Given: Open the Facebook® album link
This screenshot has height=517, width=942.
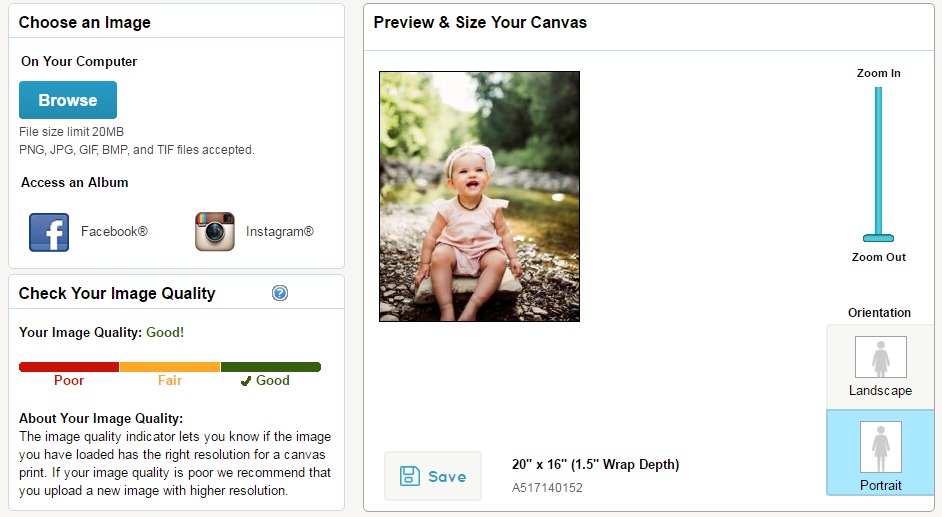Looking at the screenshot, I should pos(114,231).
